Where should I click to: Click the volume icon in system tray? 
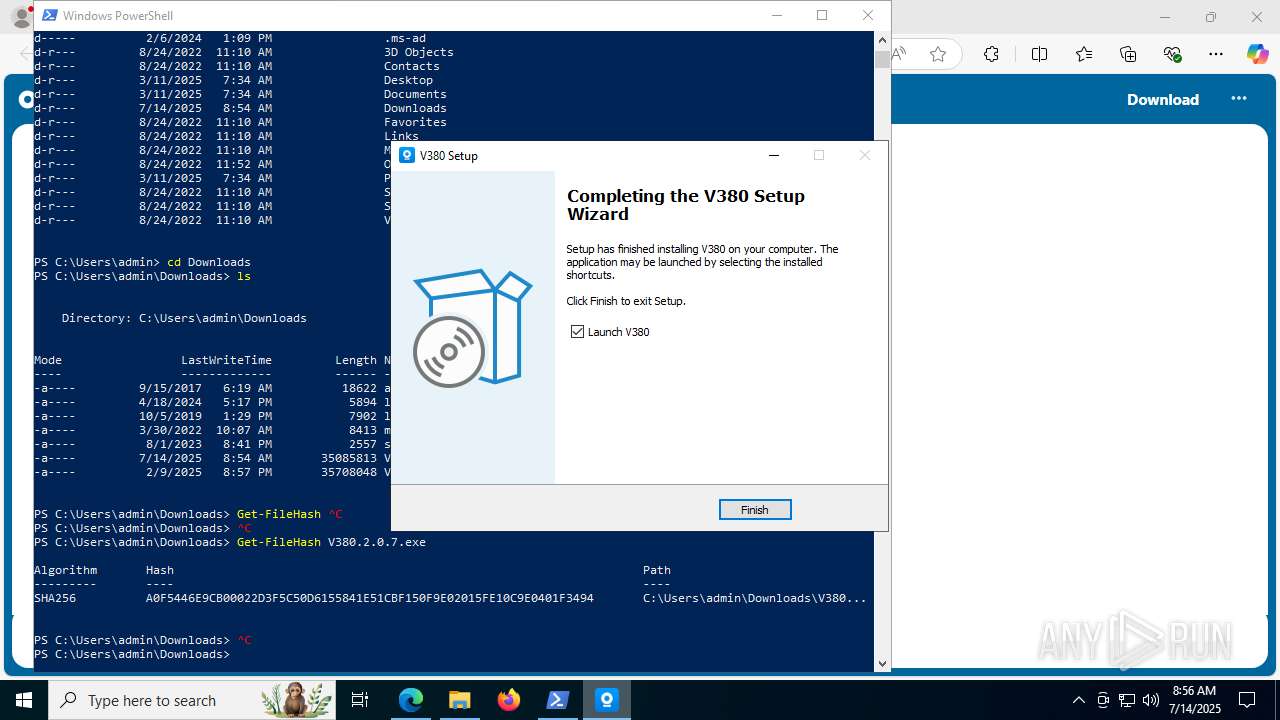point(1151,700)
